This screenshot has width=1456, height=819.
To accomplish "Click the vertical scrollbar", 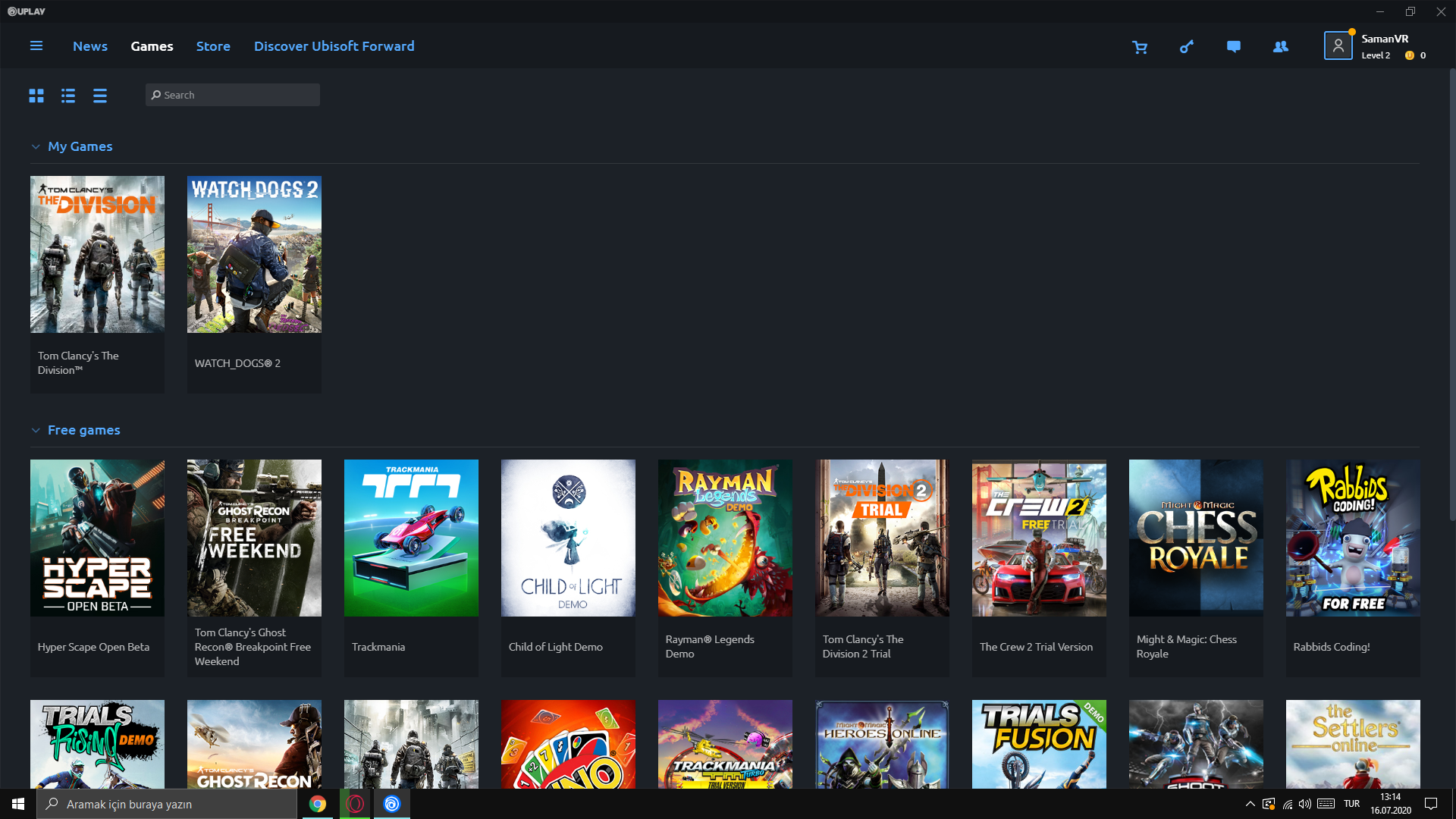I will (x=1452, y=294).
